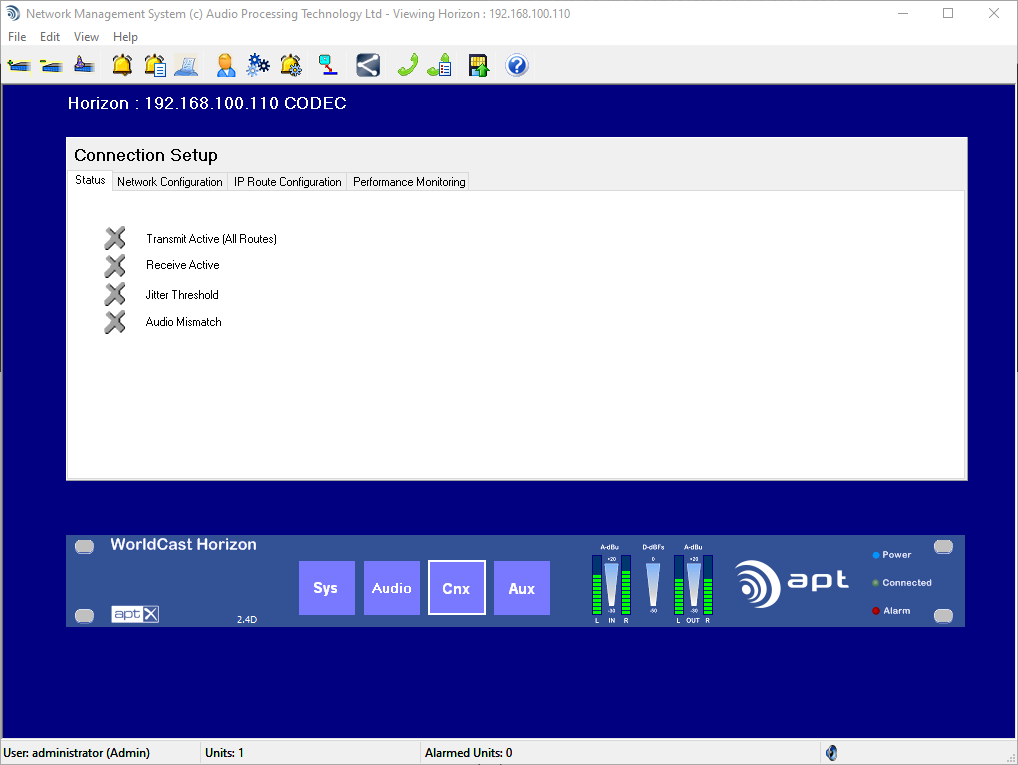Click the yellow alarm bell icon

pos(122,66)
